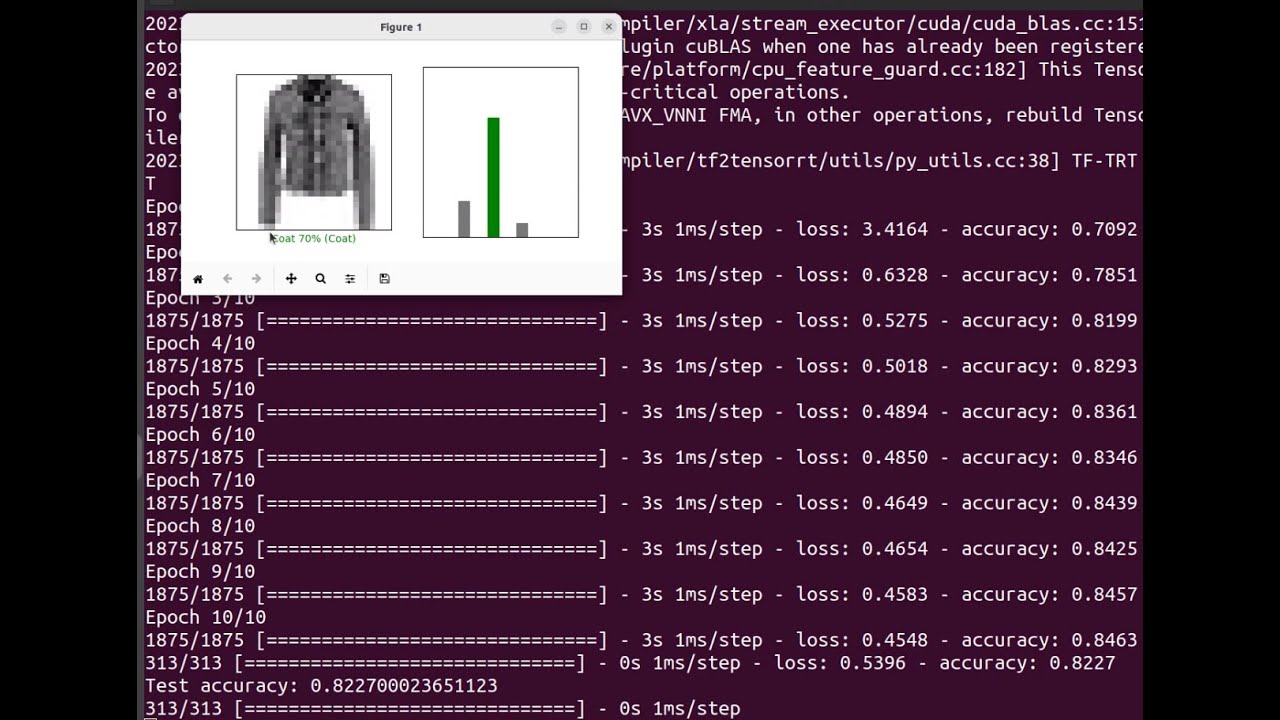Image resolution: width=1280 pixels, height=720 pixels.
Task: Click the 'Test accuracy: 0.822700023651123' line
Action: [x=321, y=686]
